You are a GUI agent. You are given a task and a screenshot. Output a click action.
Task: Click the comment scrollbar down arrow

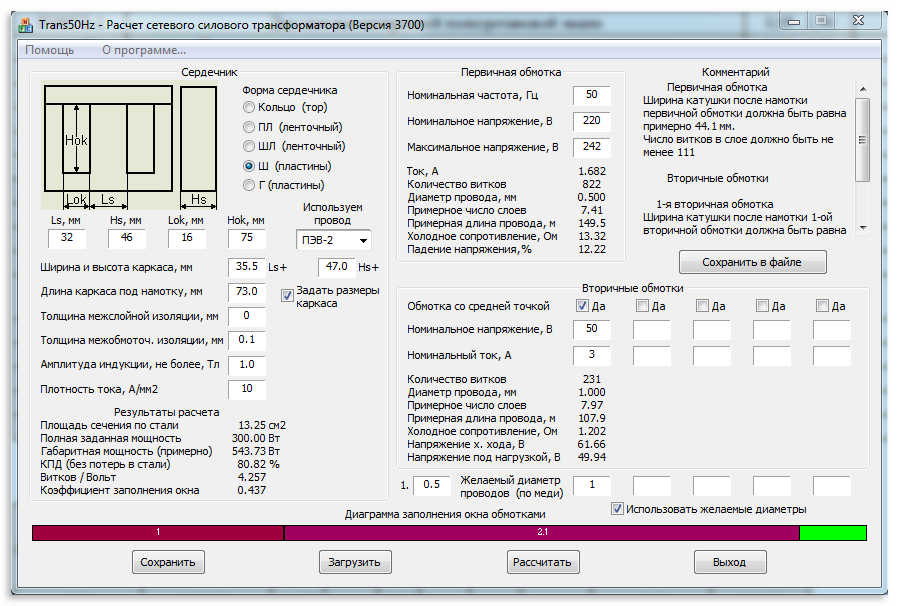click(x=862, y=228)
